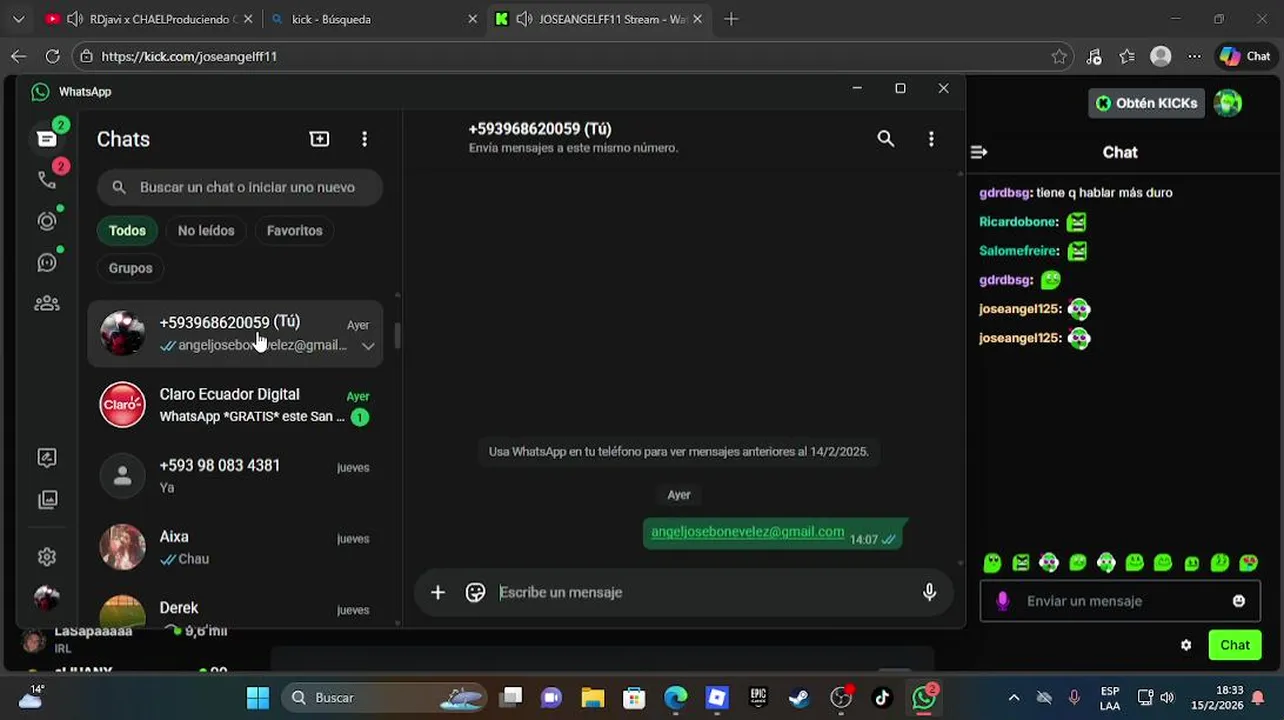Viewport: 1284px width, 720px height.
Task: Click the angeljosebonevelez@gmail.com link in message
Action: click(x=747, y=532)
